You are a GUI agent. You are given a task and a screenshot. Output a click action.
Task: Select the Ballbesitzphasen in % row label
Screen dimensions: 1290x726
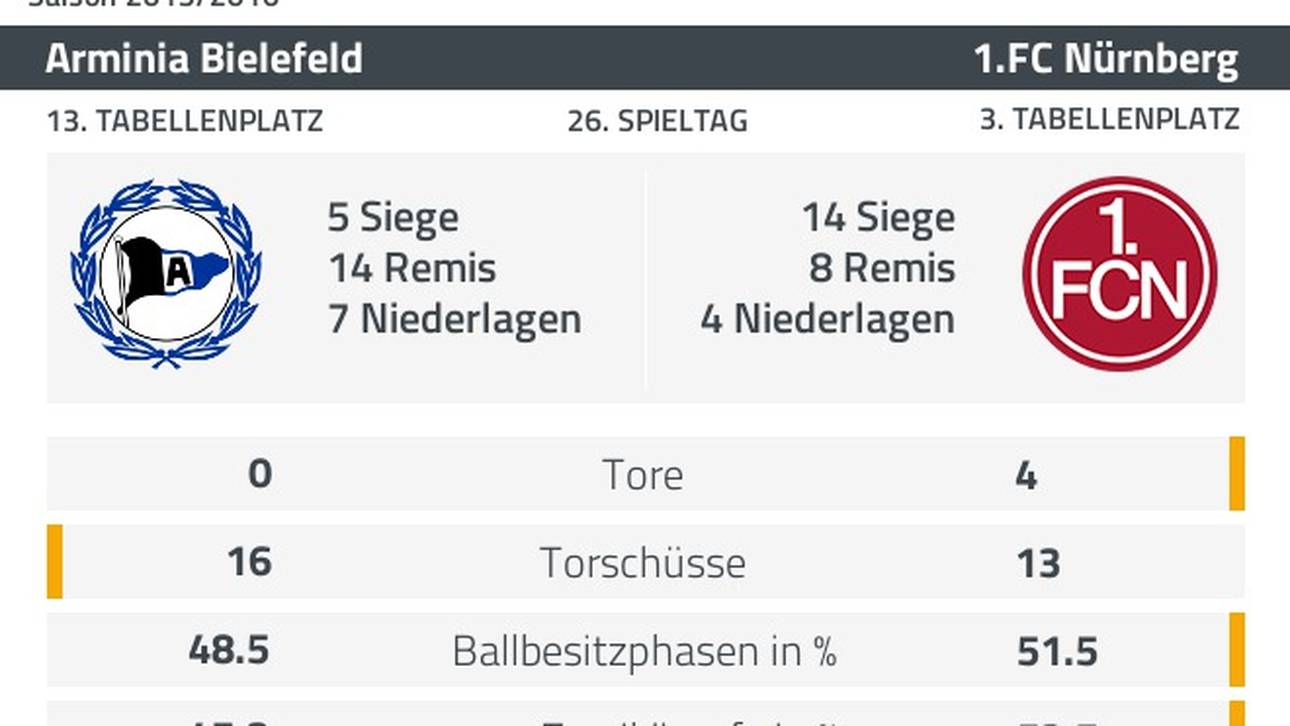point(643,651)
